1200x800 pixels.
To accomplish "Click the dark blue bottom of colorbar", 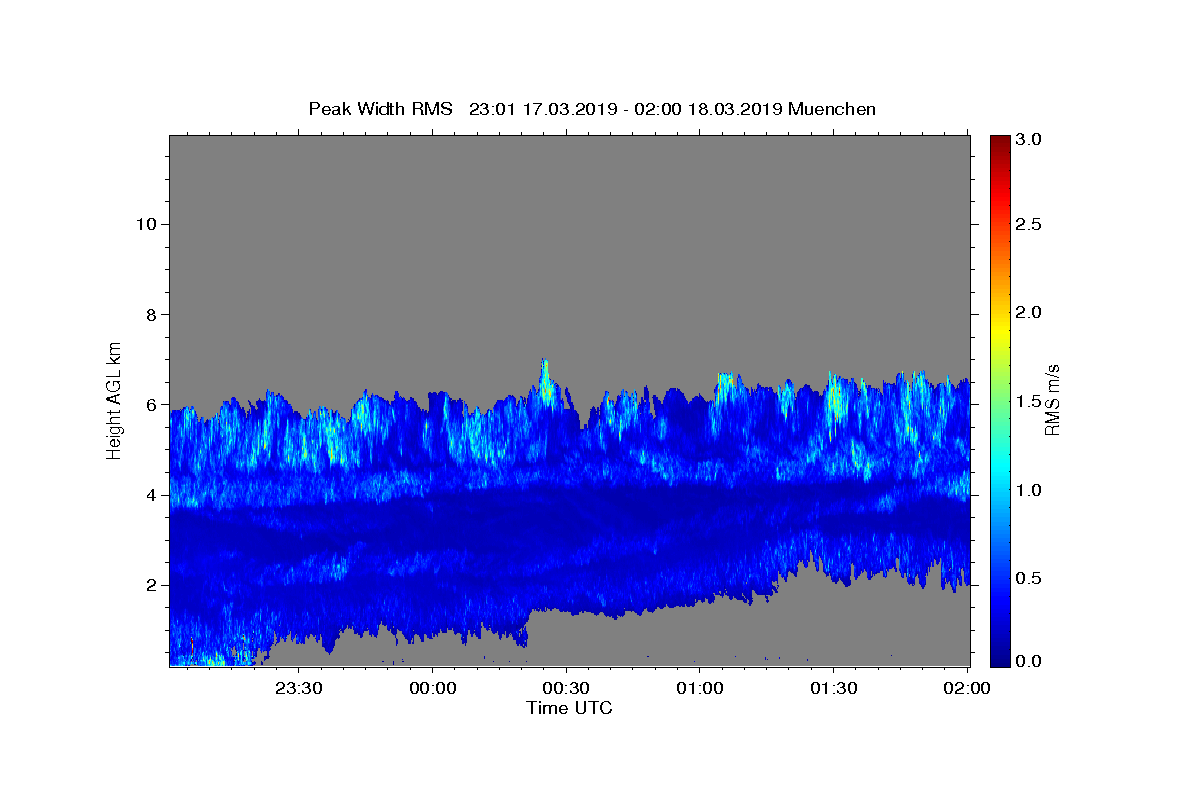I will [999, 655].
